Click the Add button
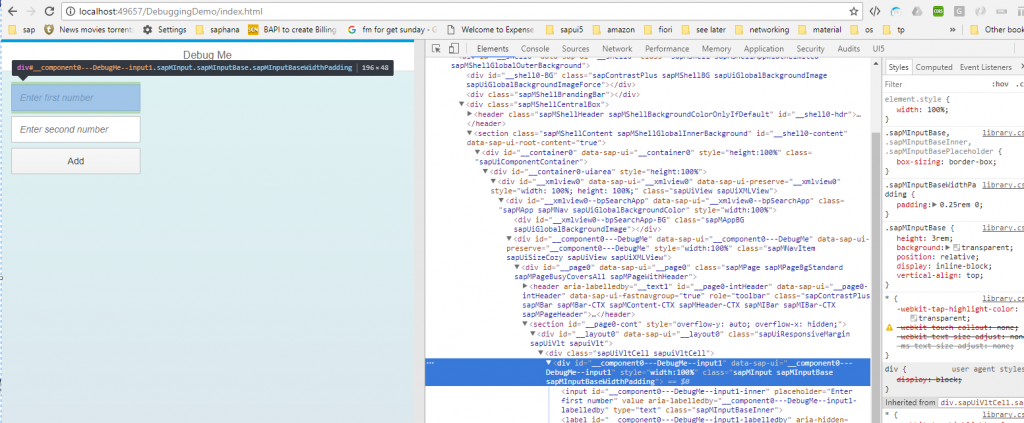This screenshot has height=423, width=1024. tap(76, 161)
